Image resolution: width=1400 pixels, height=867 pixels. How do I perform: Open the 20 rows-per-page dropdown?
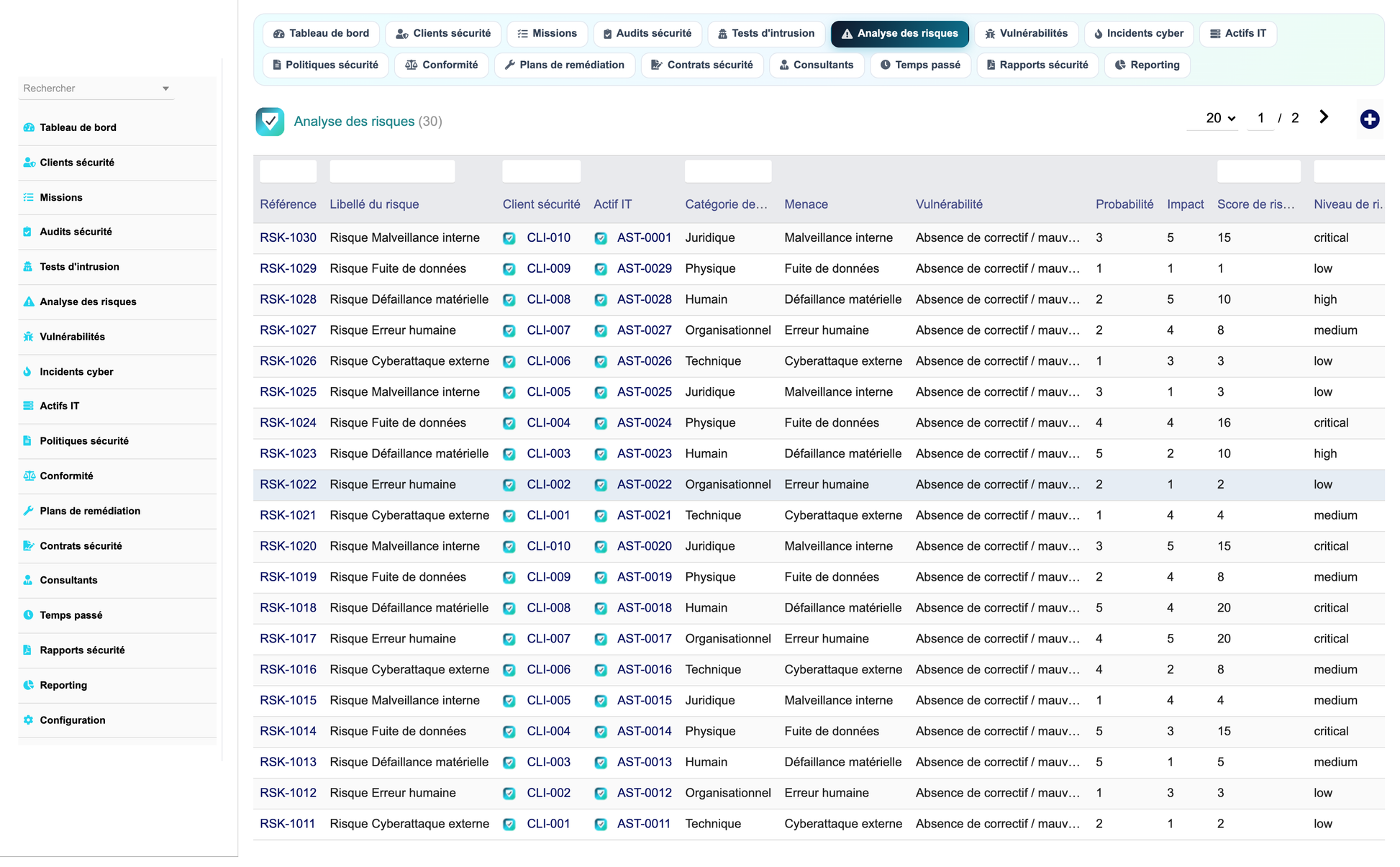pyautogui.click(x=1220, y=118)
